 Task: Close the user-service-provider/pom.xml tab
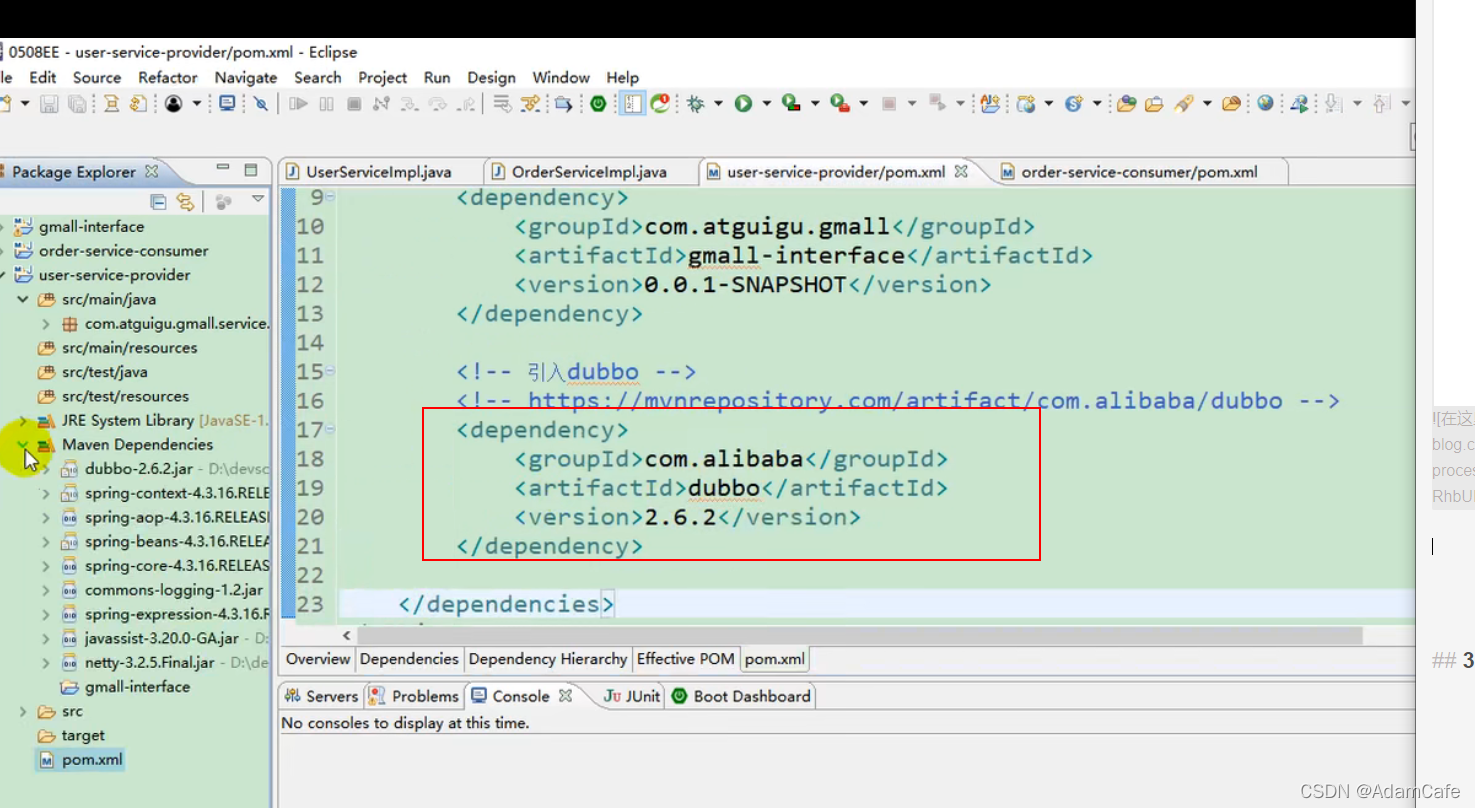pyautogui.click(x=961, y=171)
